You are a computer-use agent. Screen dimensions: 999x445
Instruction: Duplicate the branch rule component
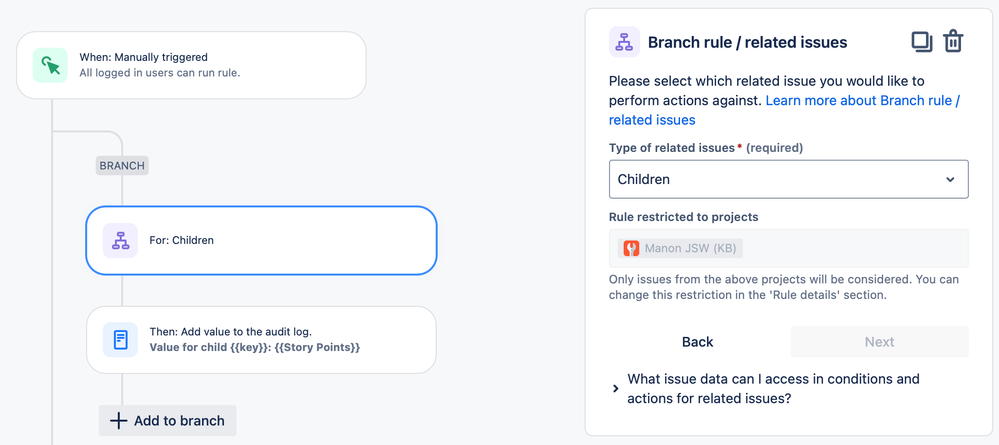(x=921, y=41)
